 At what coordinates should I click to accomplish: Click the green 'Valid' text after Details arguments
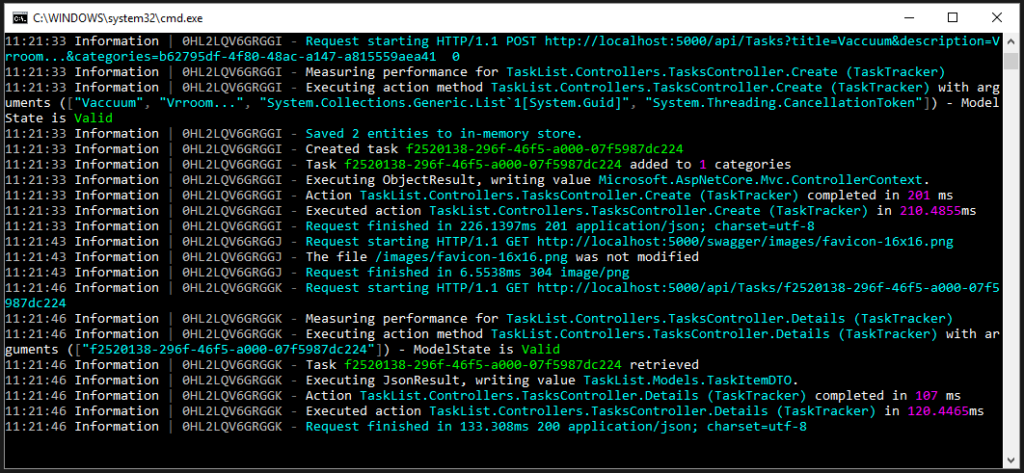point(542,349)
